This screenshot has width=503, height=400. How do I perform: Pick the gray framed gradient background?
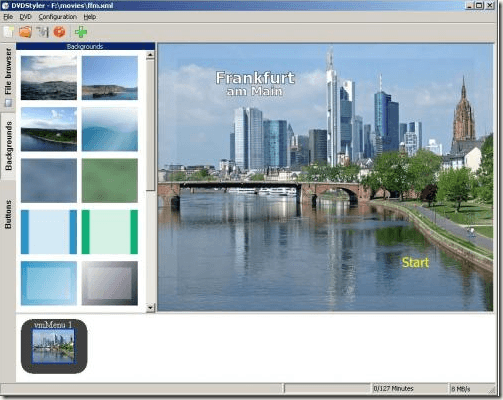coord(110,283)
